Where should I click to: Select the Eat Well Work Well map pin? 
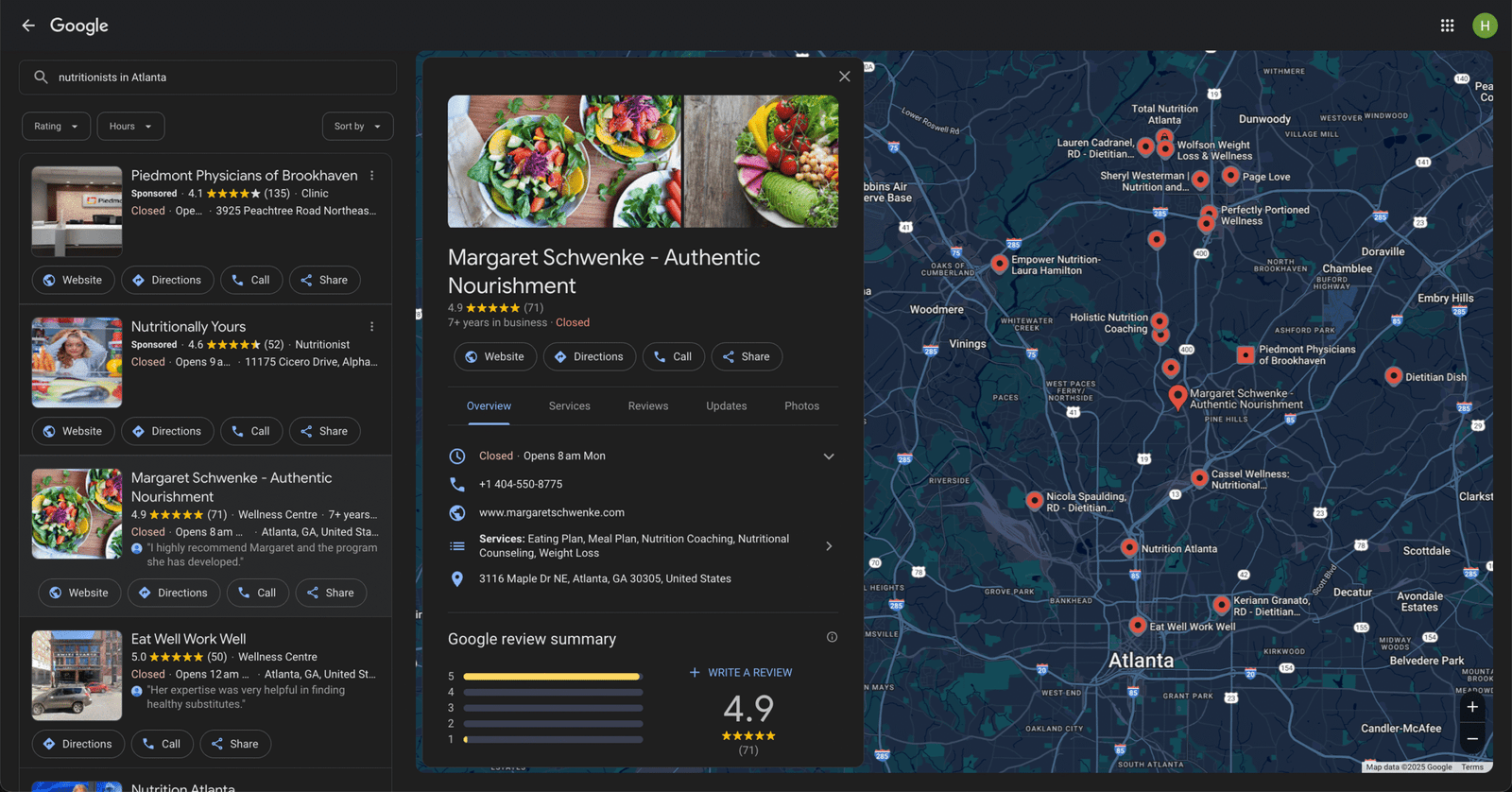click(x=1138, y=626)
